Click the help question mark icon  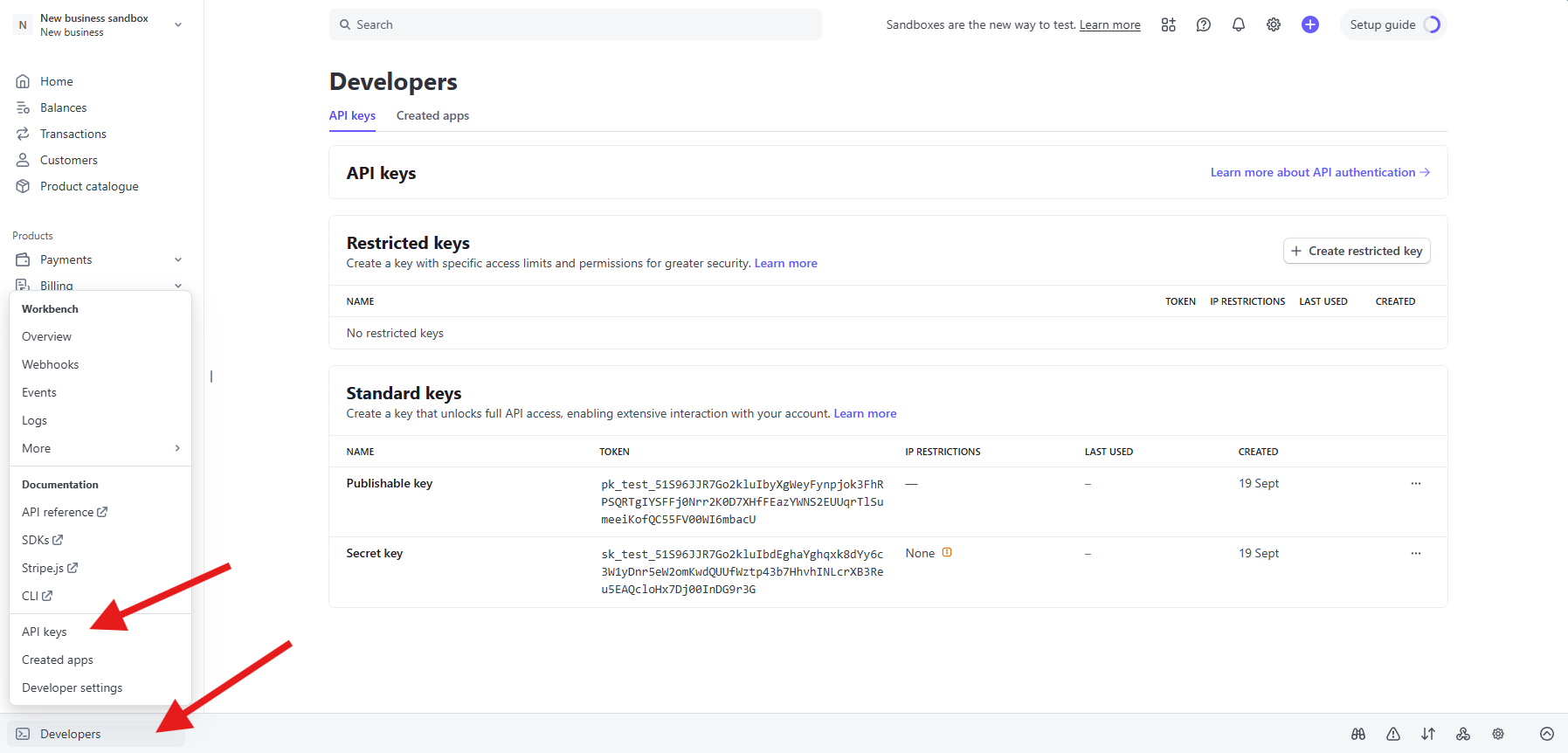pos(1204,24)
